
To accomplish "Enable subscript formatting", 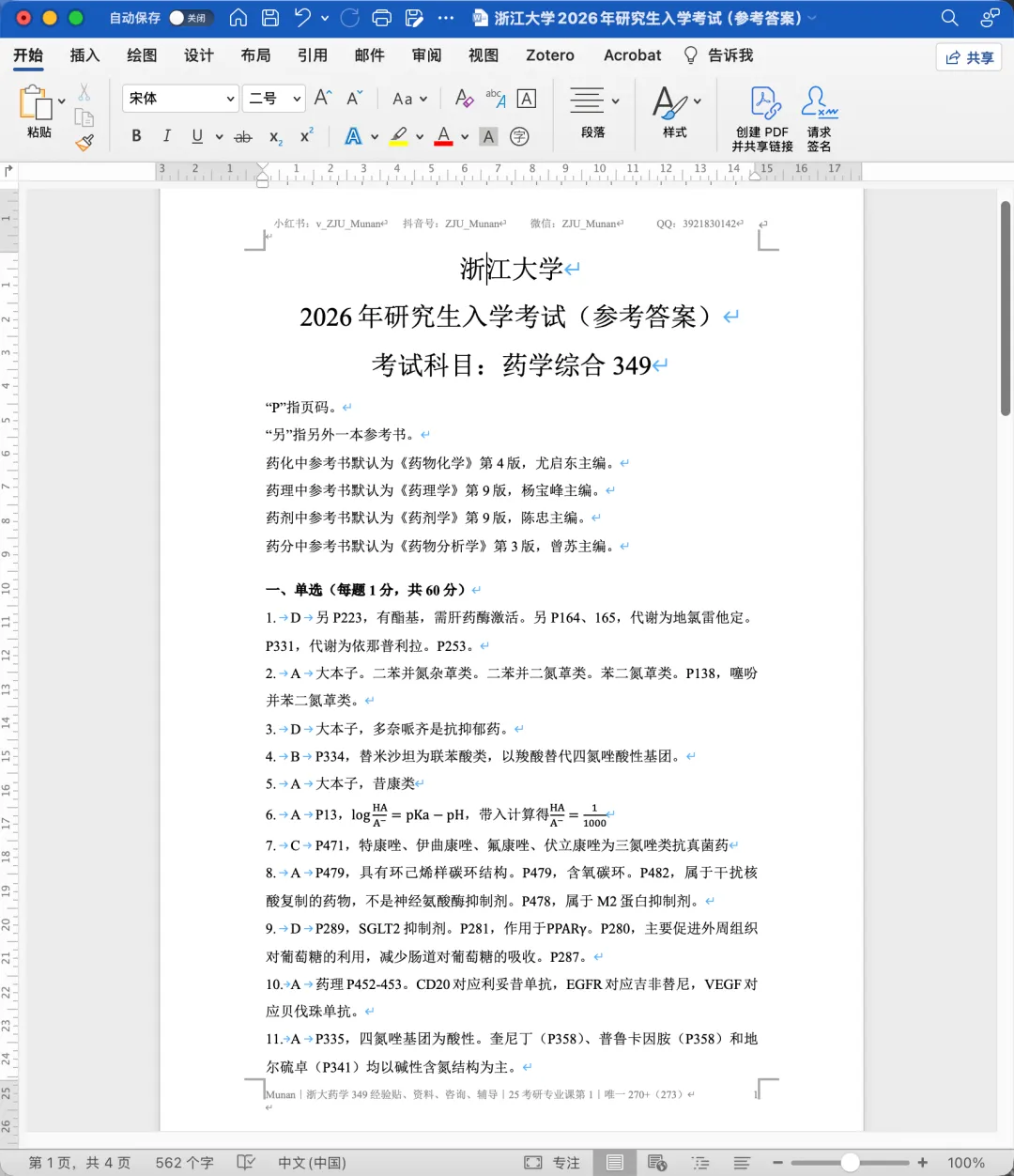I will (x=275, y=137).
